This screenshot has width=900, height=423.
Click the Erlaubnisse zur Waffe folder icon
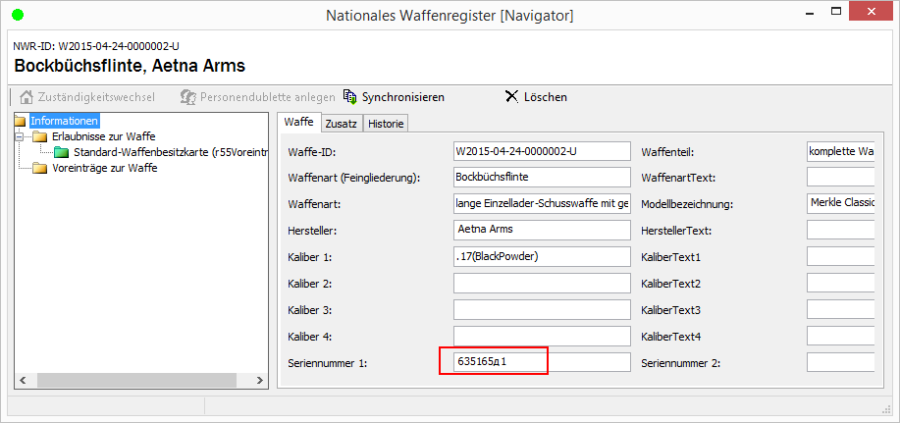point(40,136)
